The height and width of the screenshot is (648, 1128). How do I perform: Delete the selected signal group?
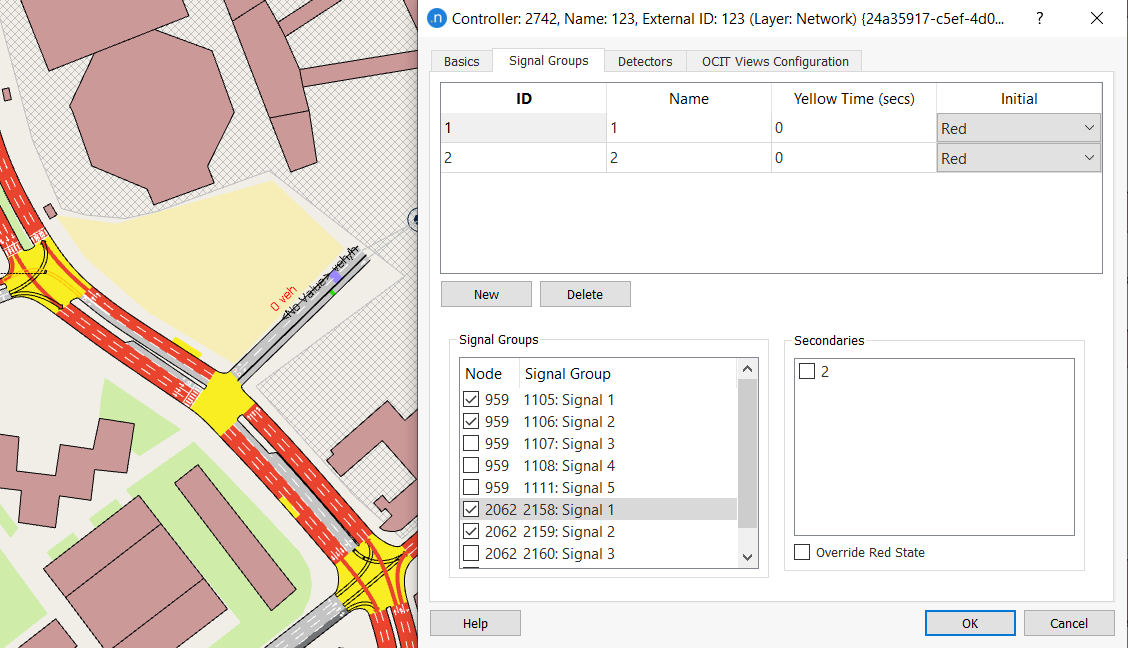tap(585, 293)
